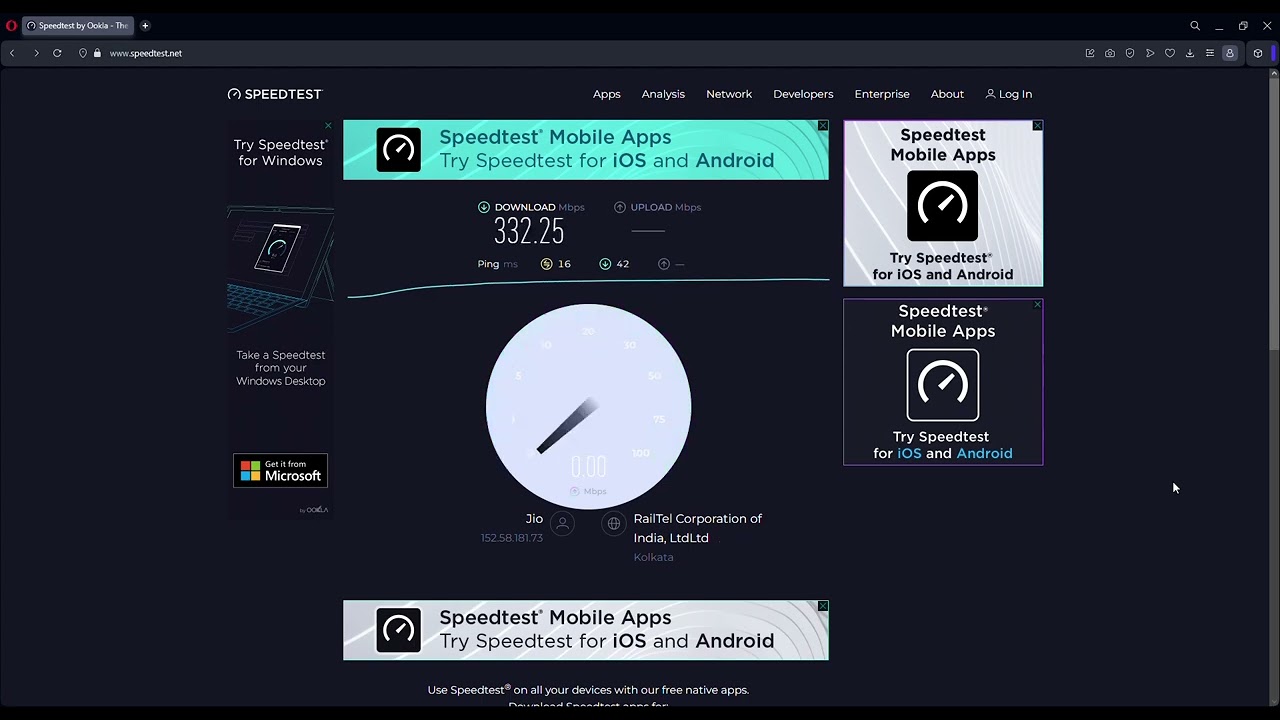Image resolution: width=1280 pixels, height=720 pixels.
Task: Click the location pin icon in address bar
Action: tap(83, 53)
